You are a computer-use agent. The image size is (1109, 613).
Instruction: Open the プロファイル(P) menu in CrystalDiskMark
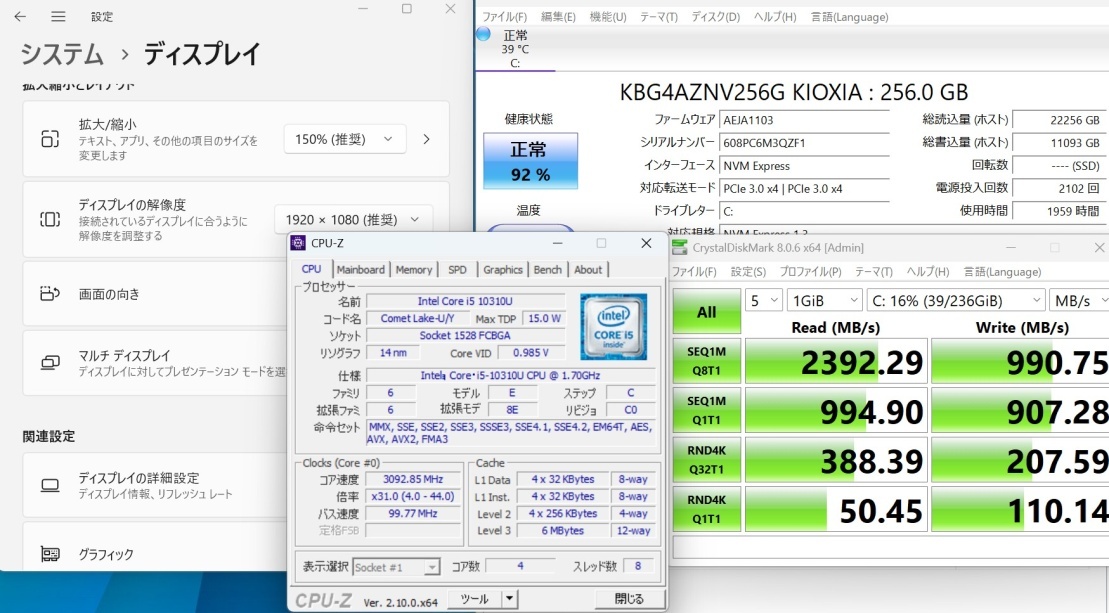pos(811,272)
